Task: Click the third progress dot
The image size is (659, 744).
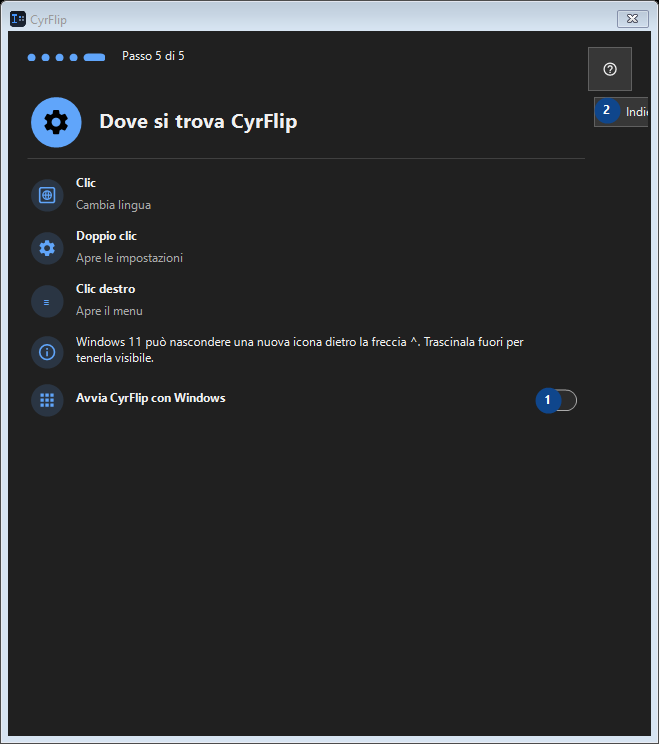Action: pos(59,57)
